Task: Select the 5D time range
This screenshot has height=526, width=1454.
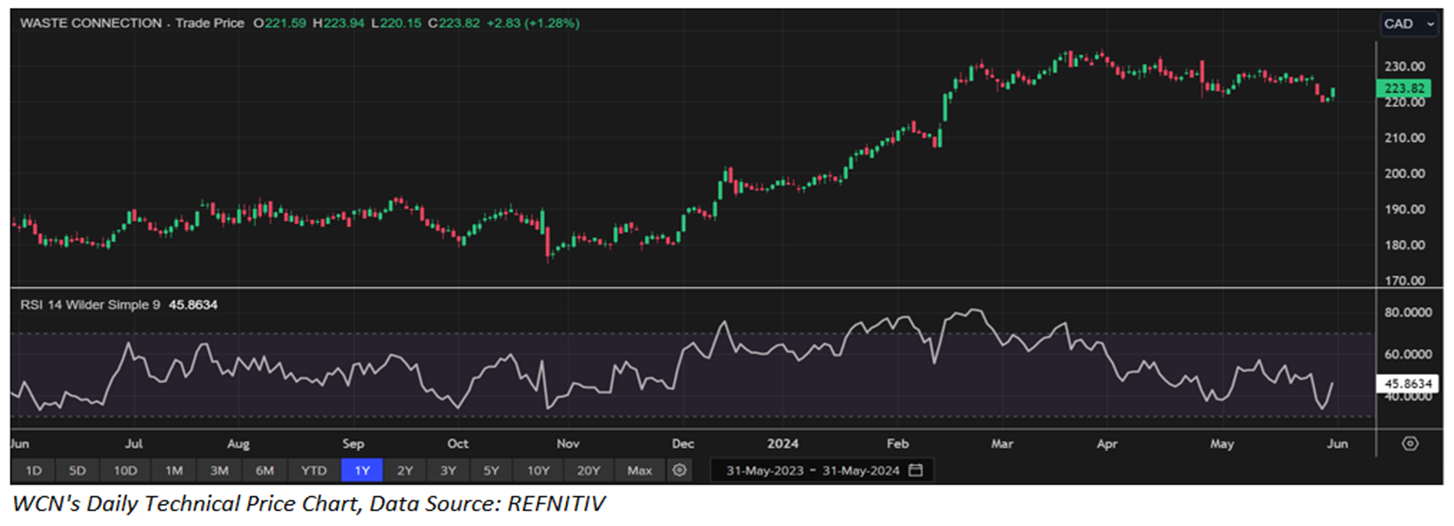Action: point(78,470)
